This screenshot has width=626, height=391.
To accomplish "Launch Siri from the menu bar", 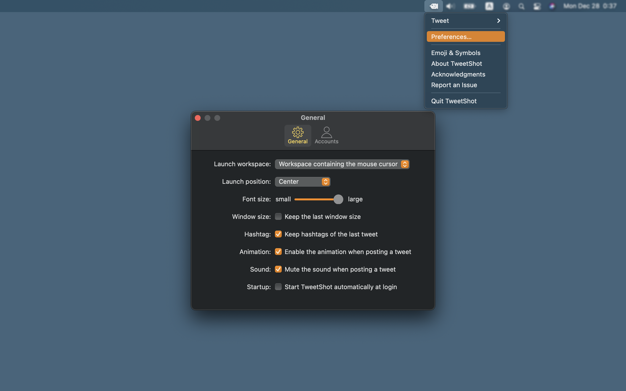I will point(552,6).
